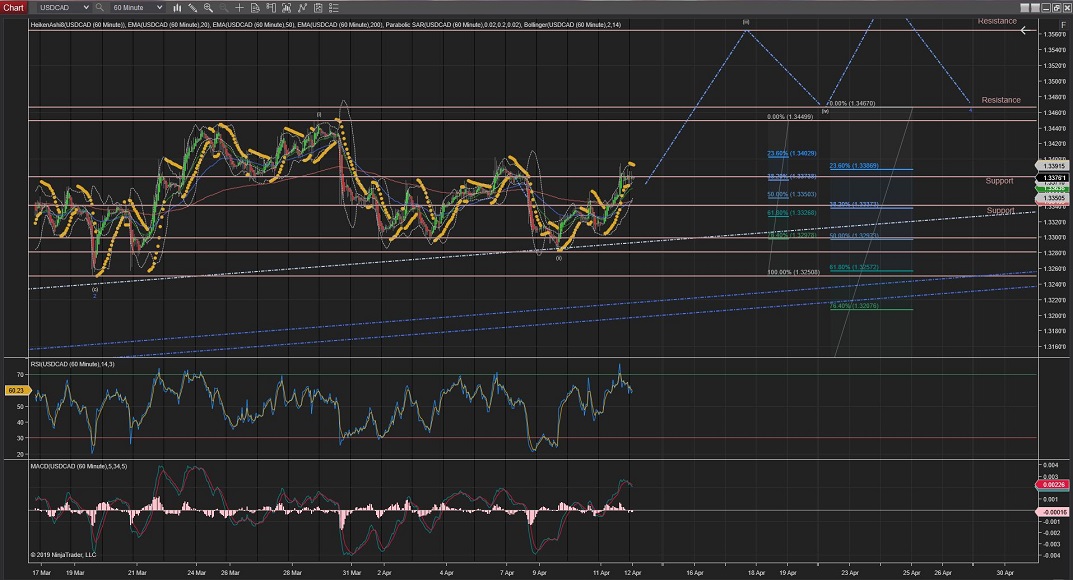Click the RSI(USDCAD (60 Minute),14,3) panel label
1073x580 pixels.
tap(73, 365)
